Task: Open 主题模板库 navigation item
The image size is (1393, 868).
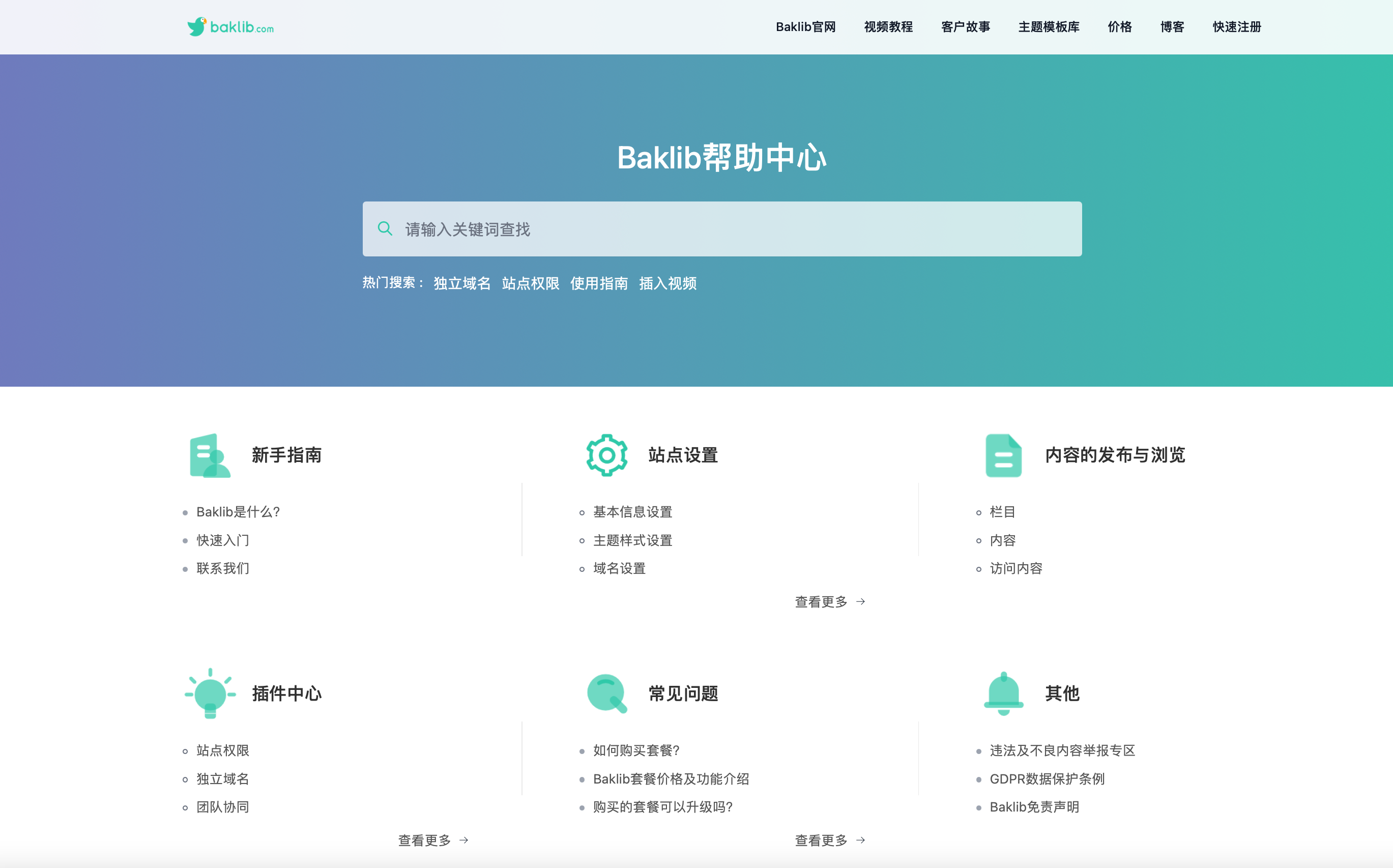Action: tap(1049, 27)
